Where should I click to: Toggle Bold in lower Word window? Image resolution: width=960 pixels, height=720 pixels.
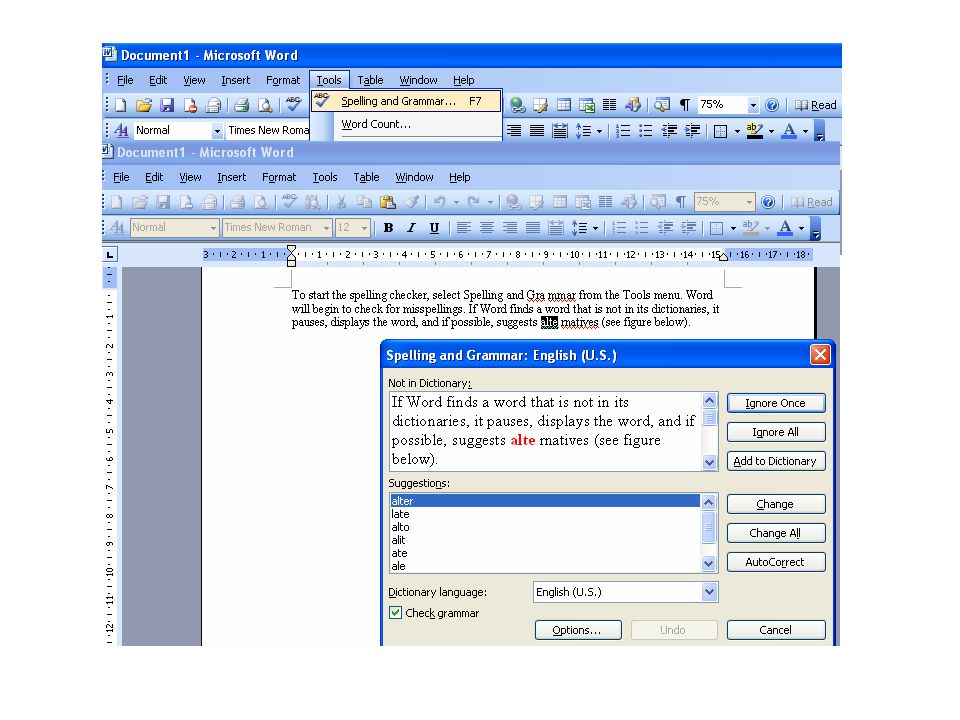(388, 228)
